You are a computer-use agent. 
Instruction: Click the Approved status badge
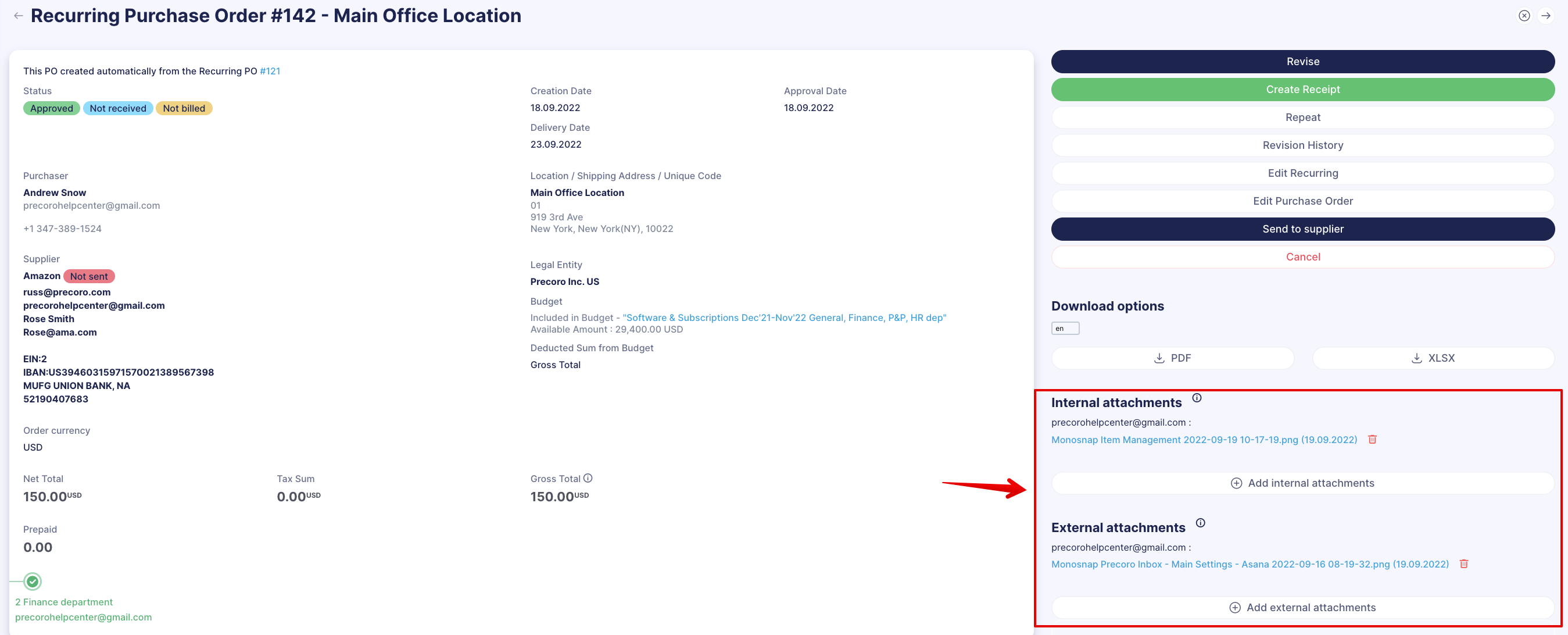pos(52,108)
